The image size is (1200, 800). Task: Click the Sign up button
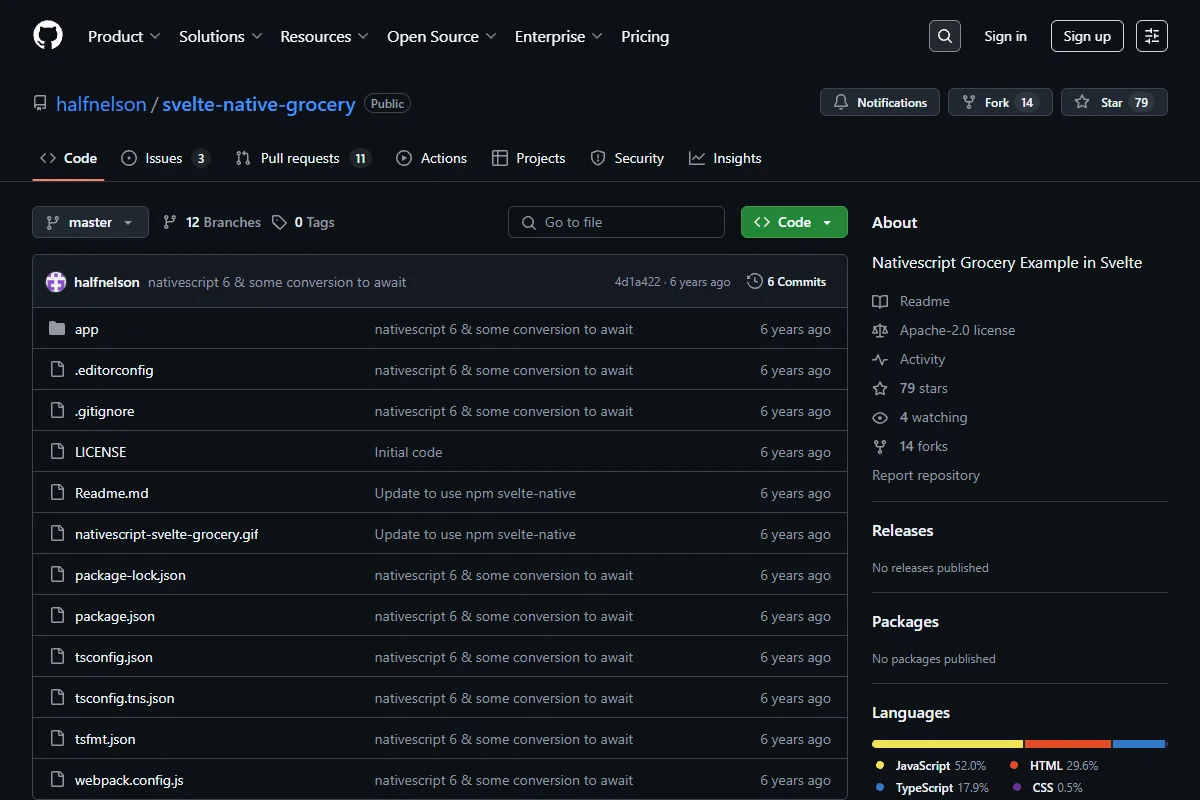coord(1087,36)
